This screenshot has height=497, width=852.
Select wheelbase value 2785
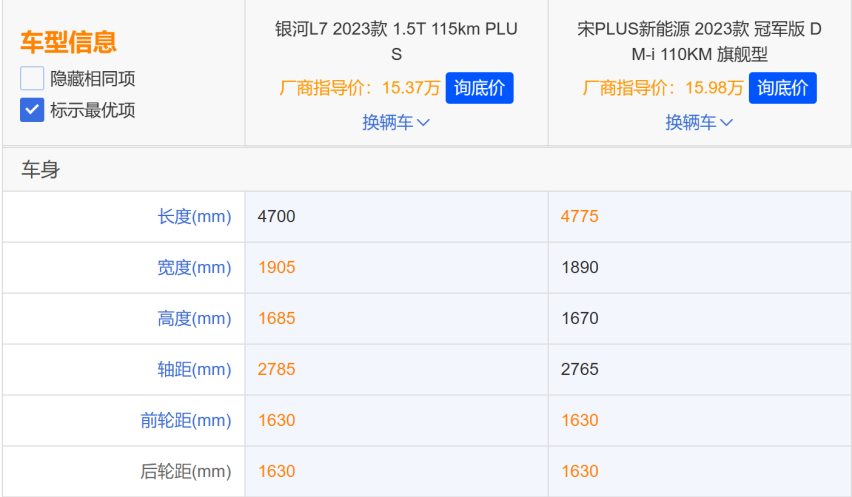[277, 369]
